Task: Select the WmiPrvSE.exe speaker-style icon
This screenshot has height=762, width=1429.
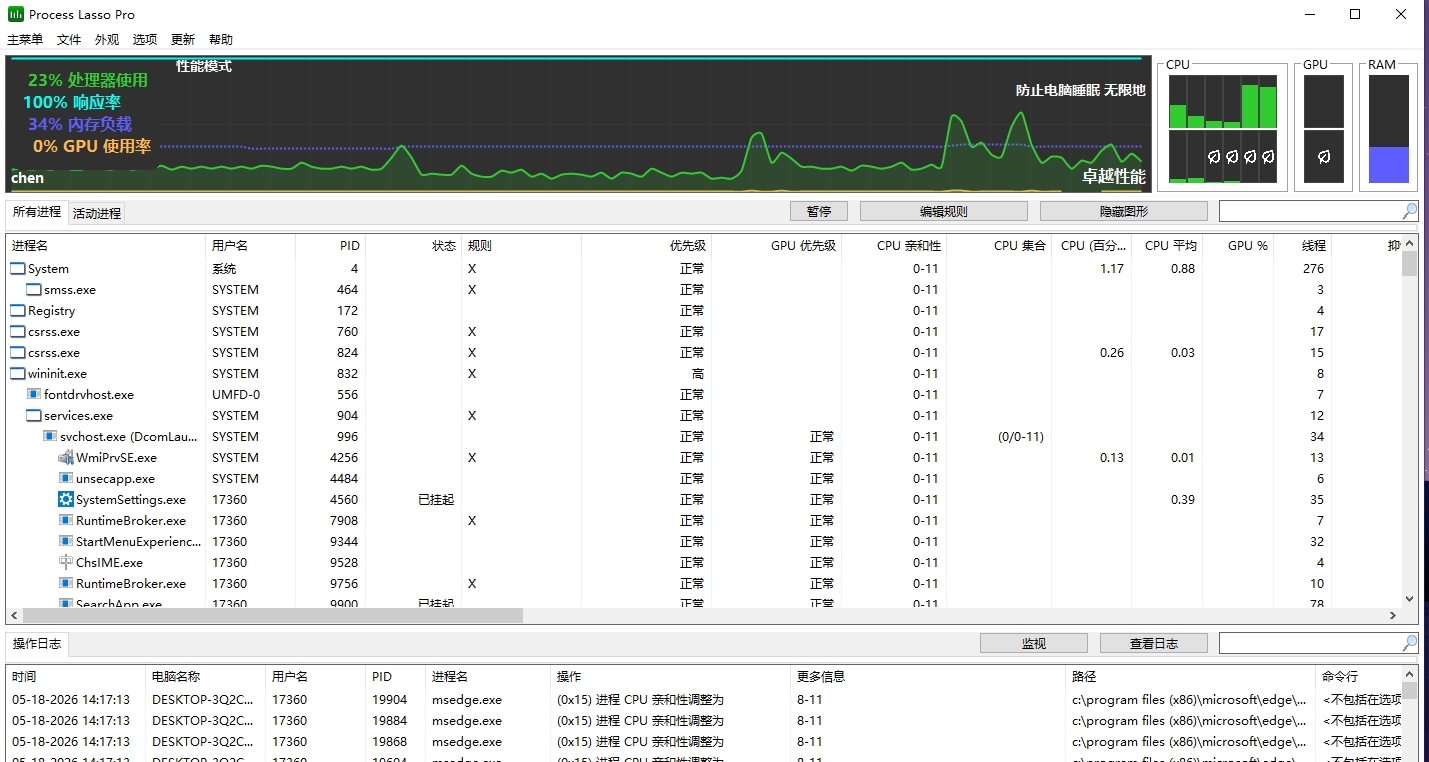Action: pyautogui.click(x=65, y=458)
